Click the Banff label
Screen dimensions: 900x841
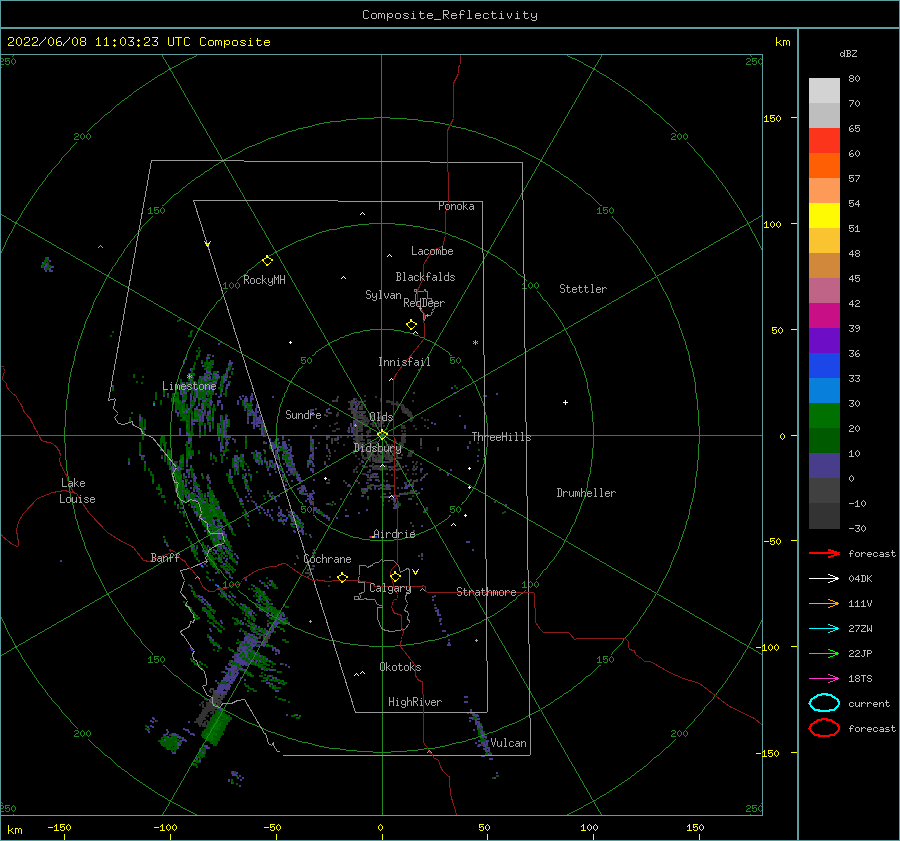(165, 558)
